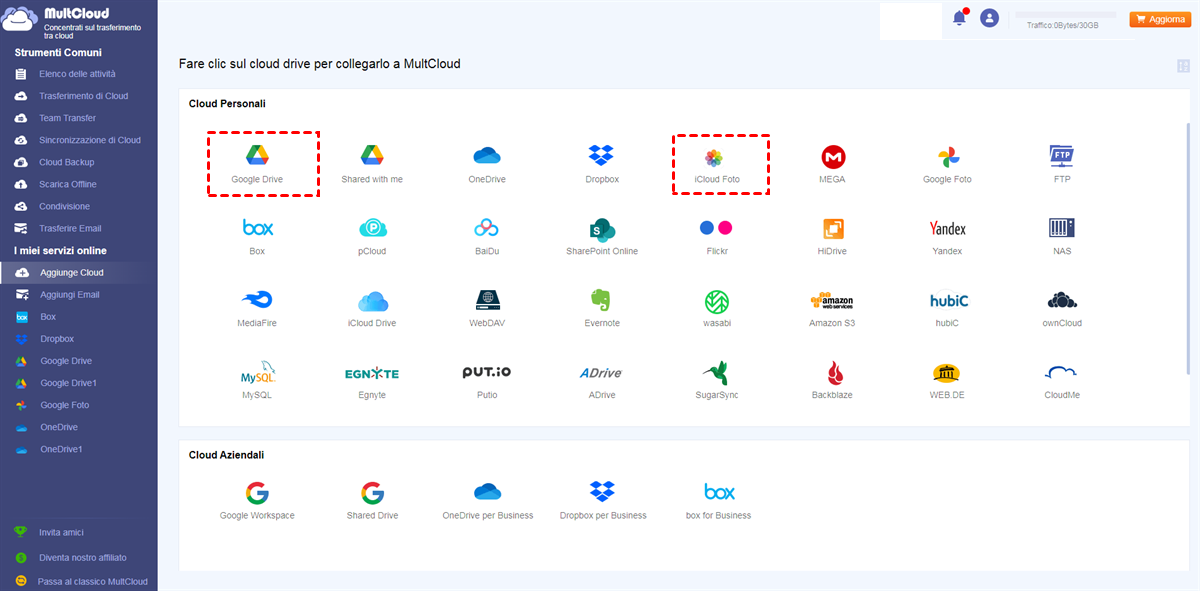Add a NAS storage
This screenshot has width=1200, height=591.
[1062, 237]
